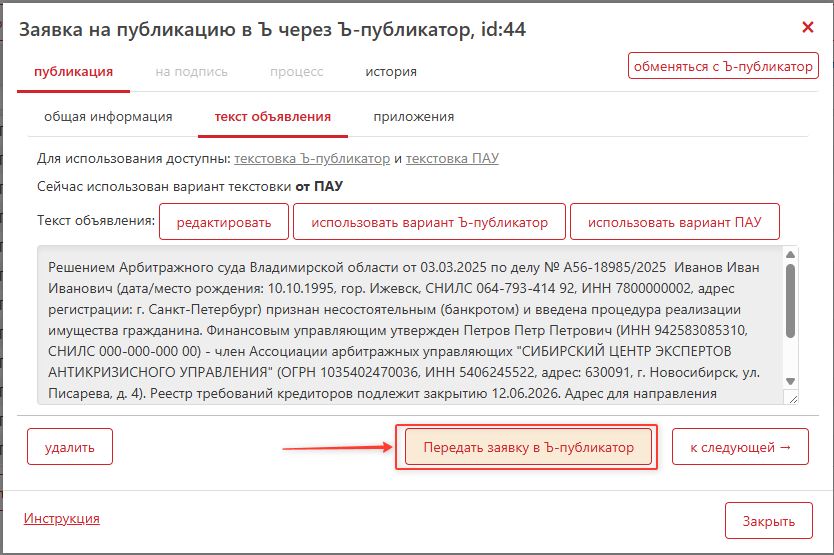
Task: Open the «общая информация» sub-tab
Action: tap(108, 117)
